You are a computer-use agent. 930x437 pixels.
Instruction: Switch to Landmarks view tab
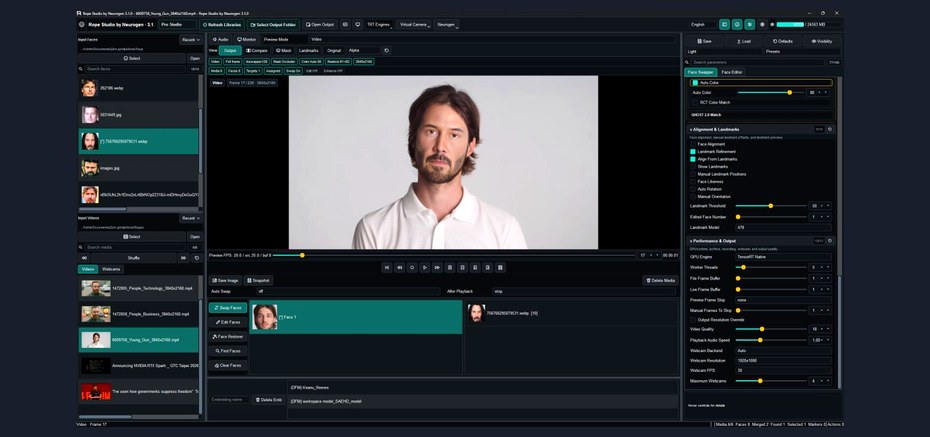[x=308, y=51]
